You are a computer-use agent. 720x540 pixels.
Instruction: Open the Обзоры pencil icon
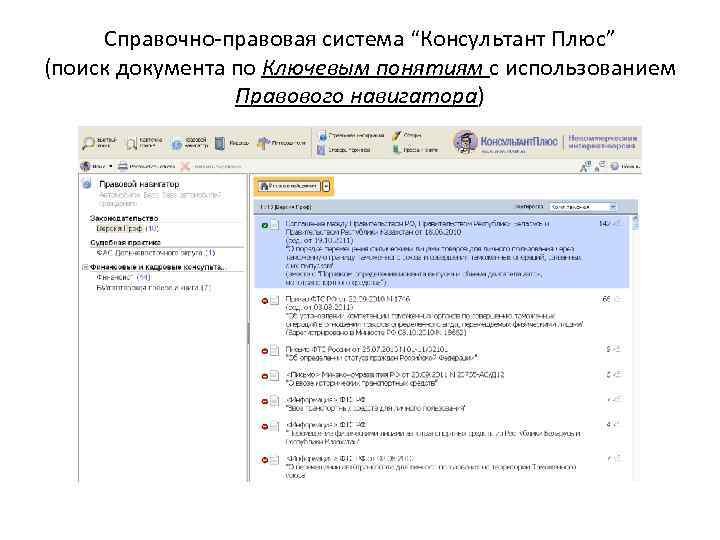(397, 135)
